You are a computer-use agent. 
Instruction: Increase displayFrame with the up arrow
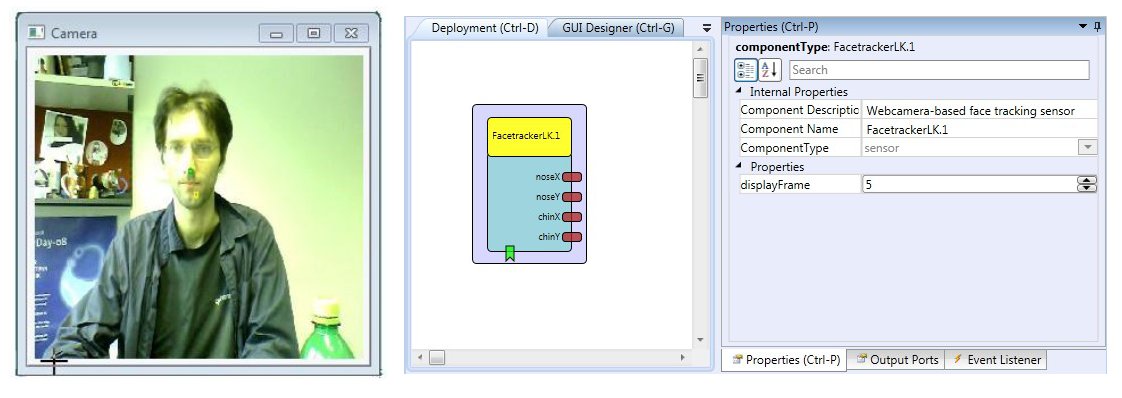pyautogui.click(x=1086, y=180)
